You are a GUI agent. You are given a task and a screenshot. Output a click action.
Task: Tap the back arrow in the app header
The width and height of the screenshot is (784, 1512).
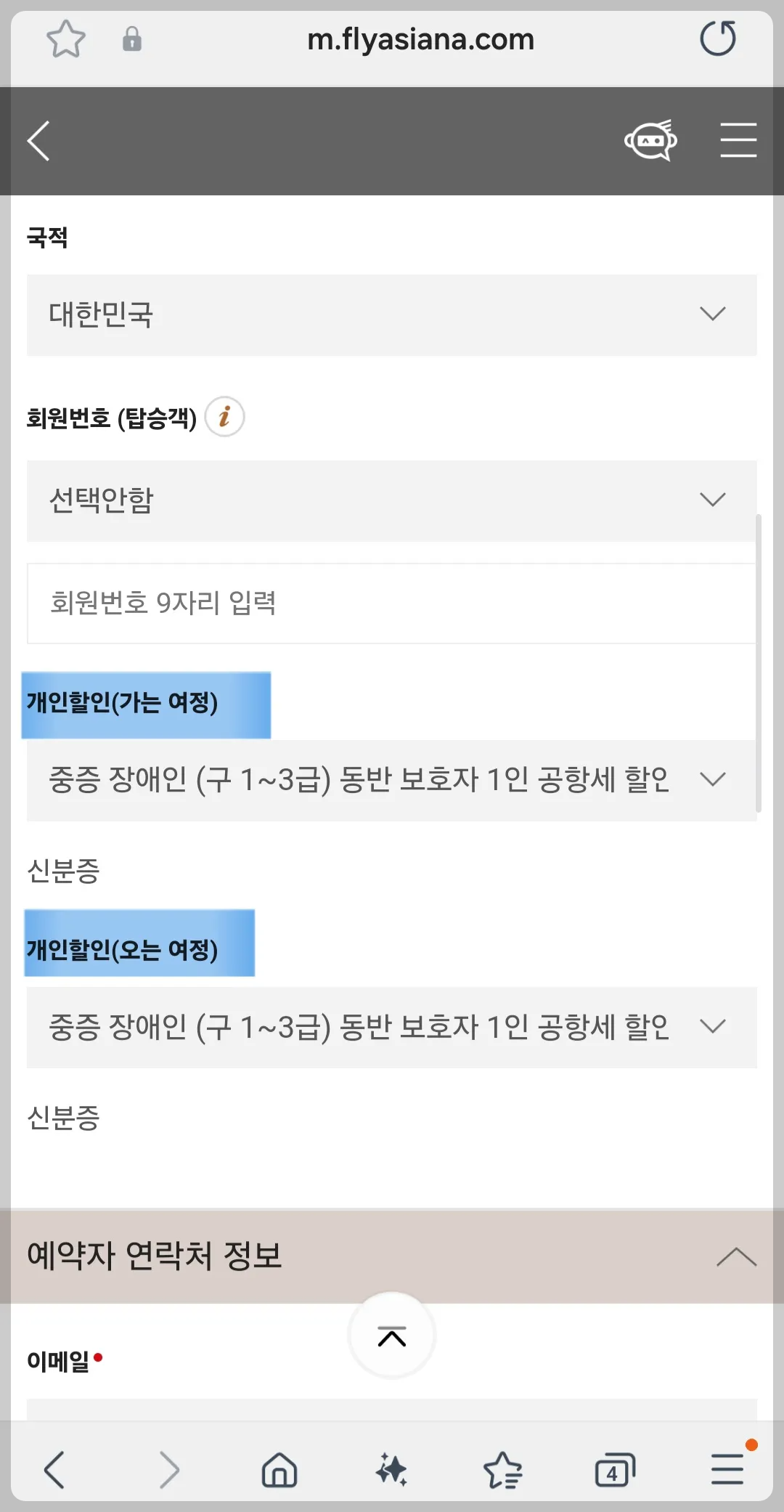click(40, 140)
